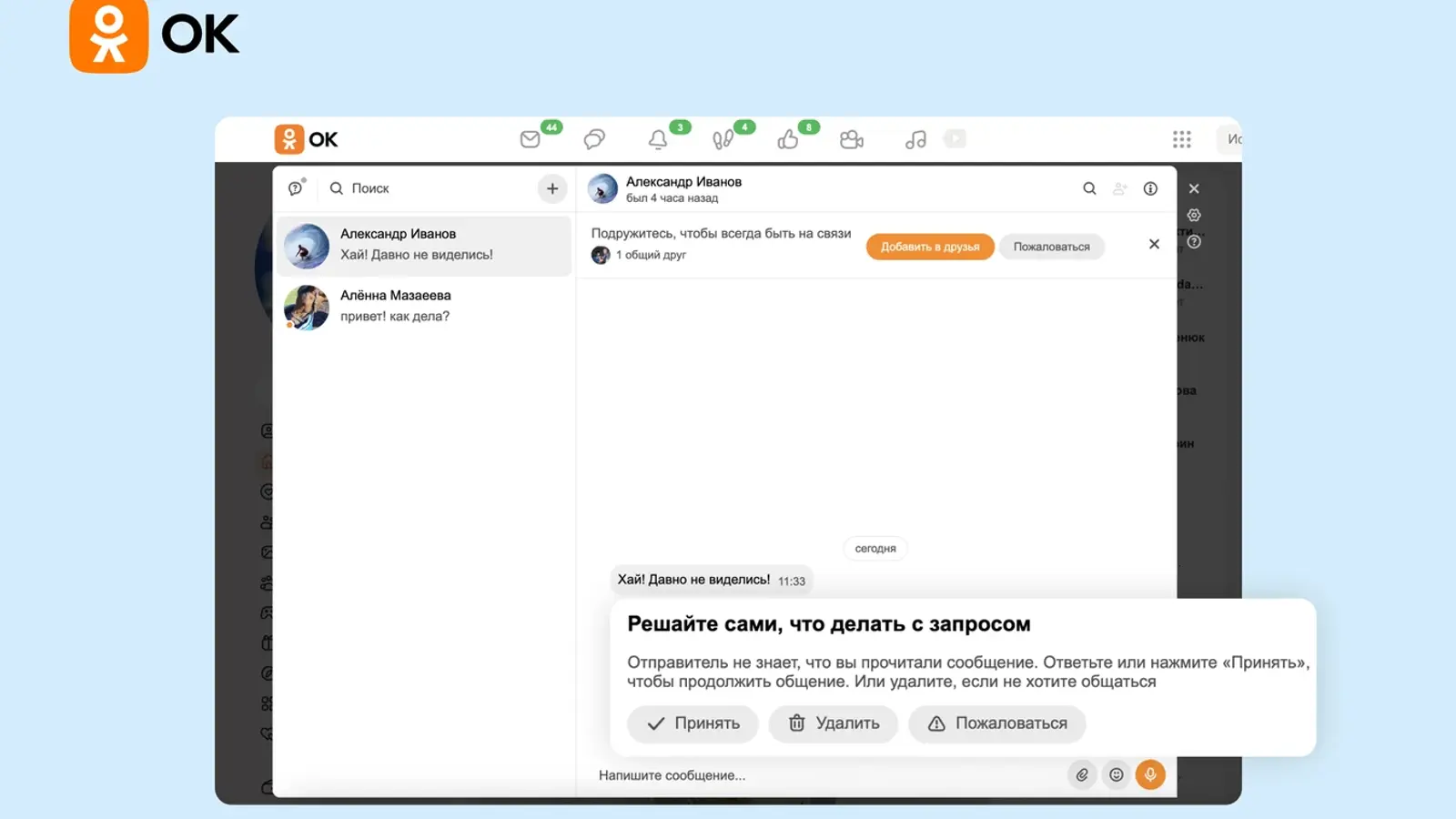Open the music note icon
The width and height of the screenshot is (1456, 819).
click(x=915, y=139)
